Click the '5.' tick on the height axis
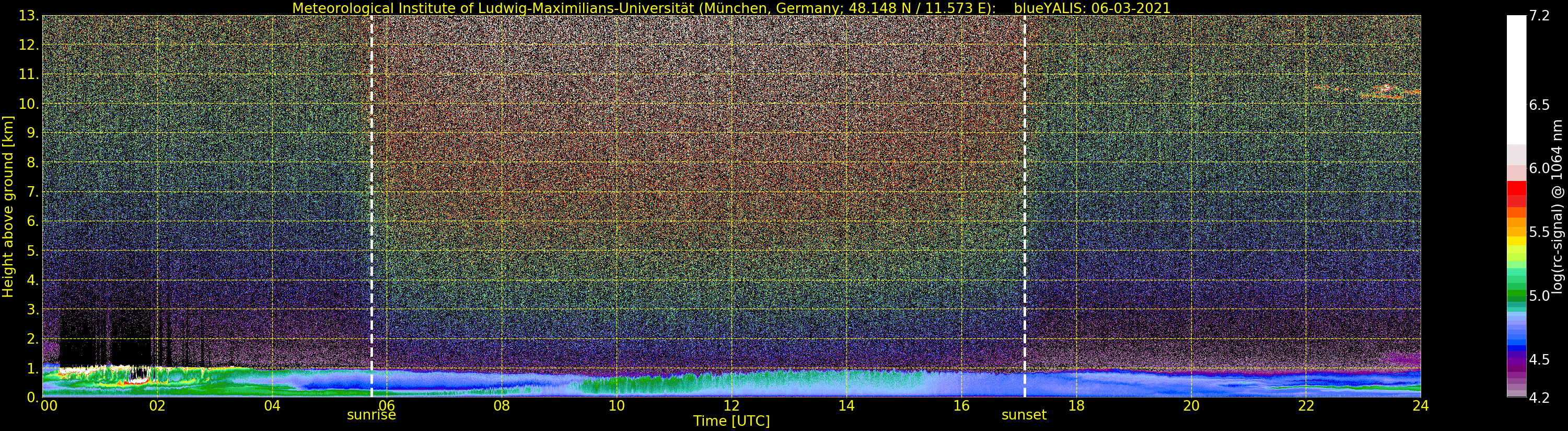The image size is (1568, 431). click(32, 251)
